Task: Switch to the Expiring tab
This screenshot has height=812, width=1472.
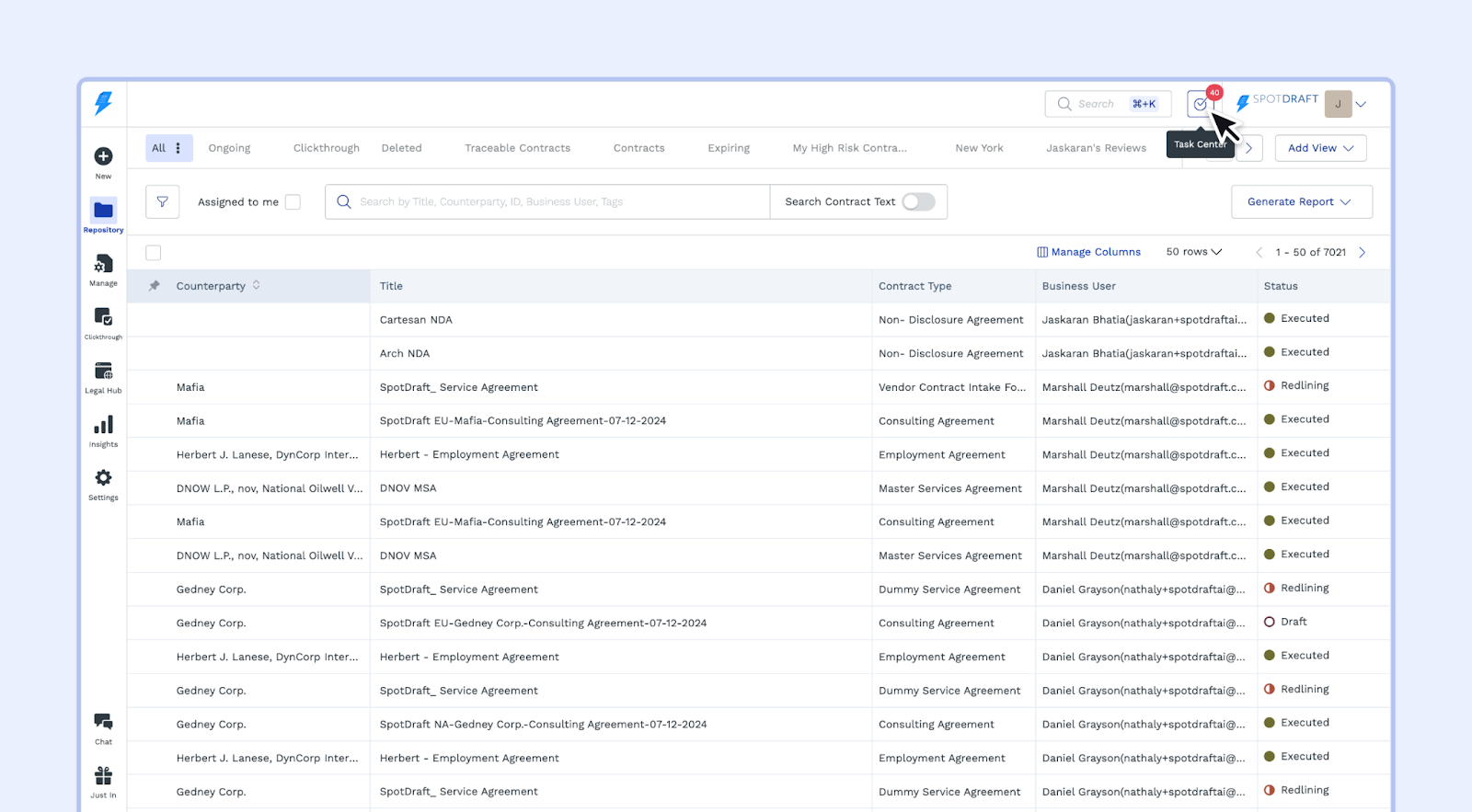Action: click(728, 148)
